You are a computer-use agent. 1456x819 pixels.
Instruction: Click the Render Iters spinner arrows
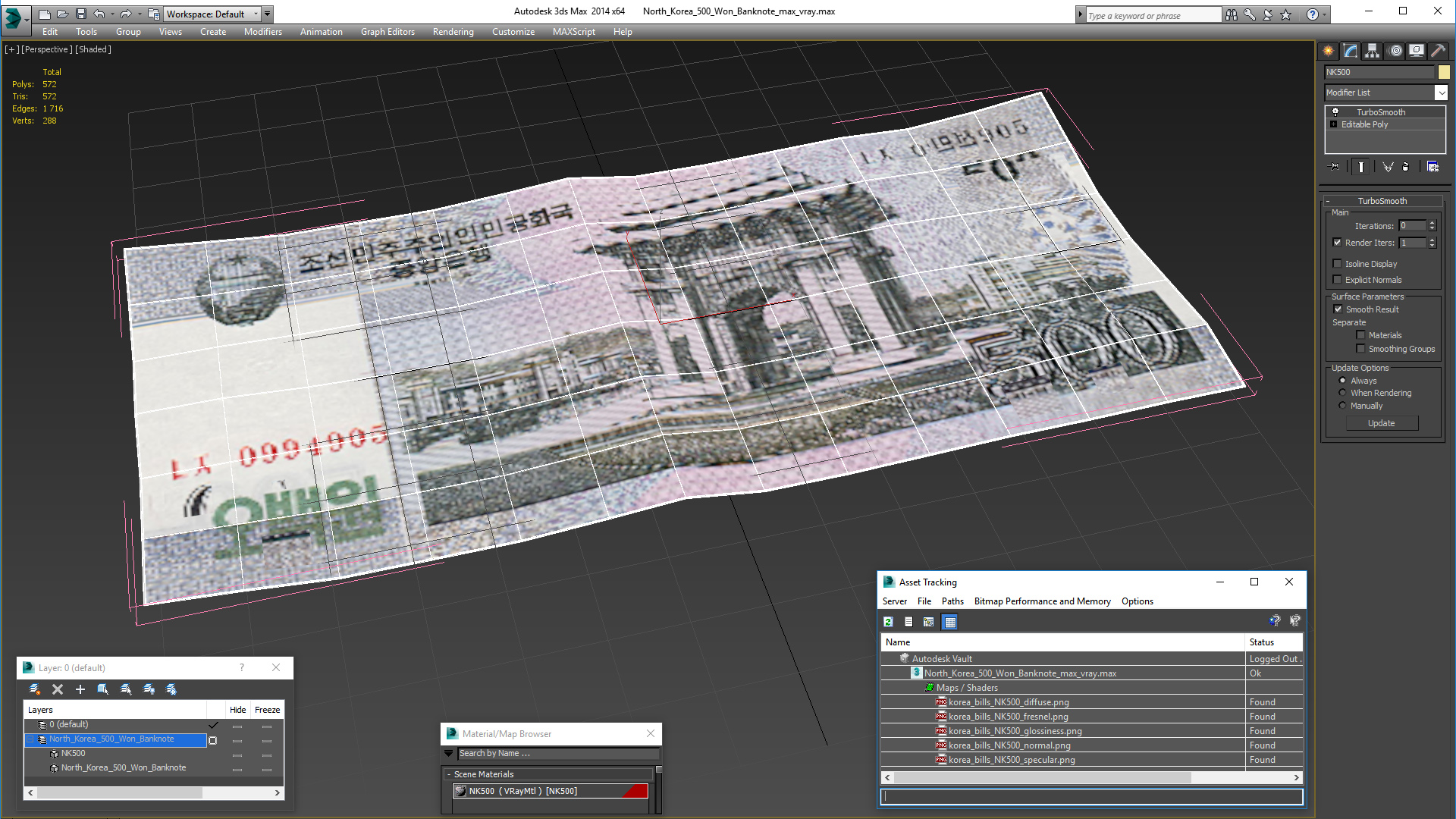pyautogui.click(x=1432, y=243)
